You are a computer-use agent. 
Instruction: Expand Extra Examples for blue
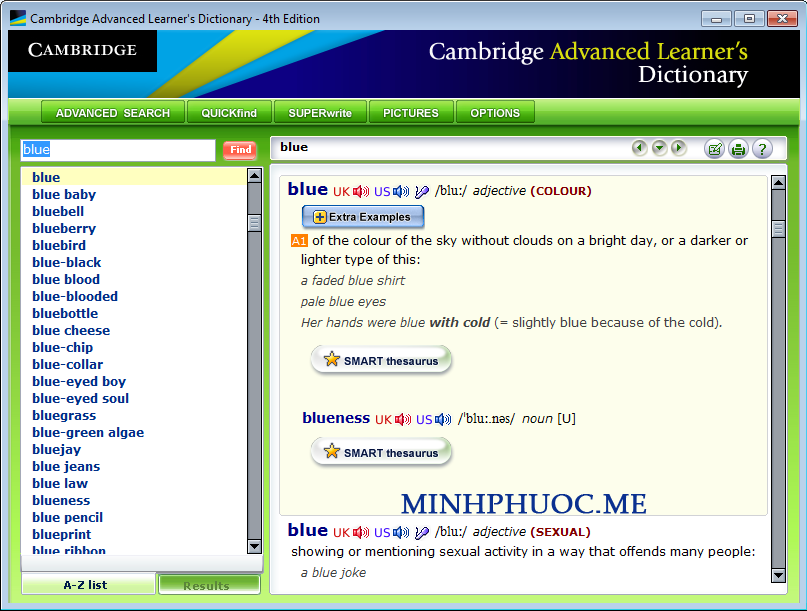(x=363, y=217)
